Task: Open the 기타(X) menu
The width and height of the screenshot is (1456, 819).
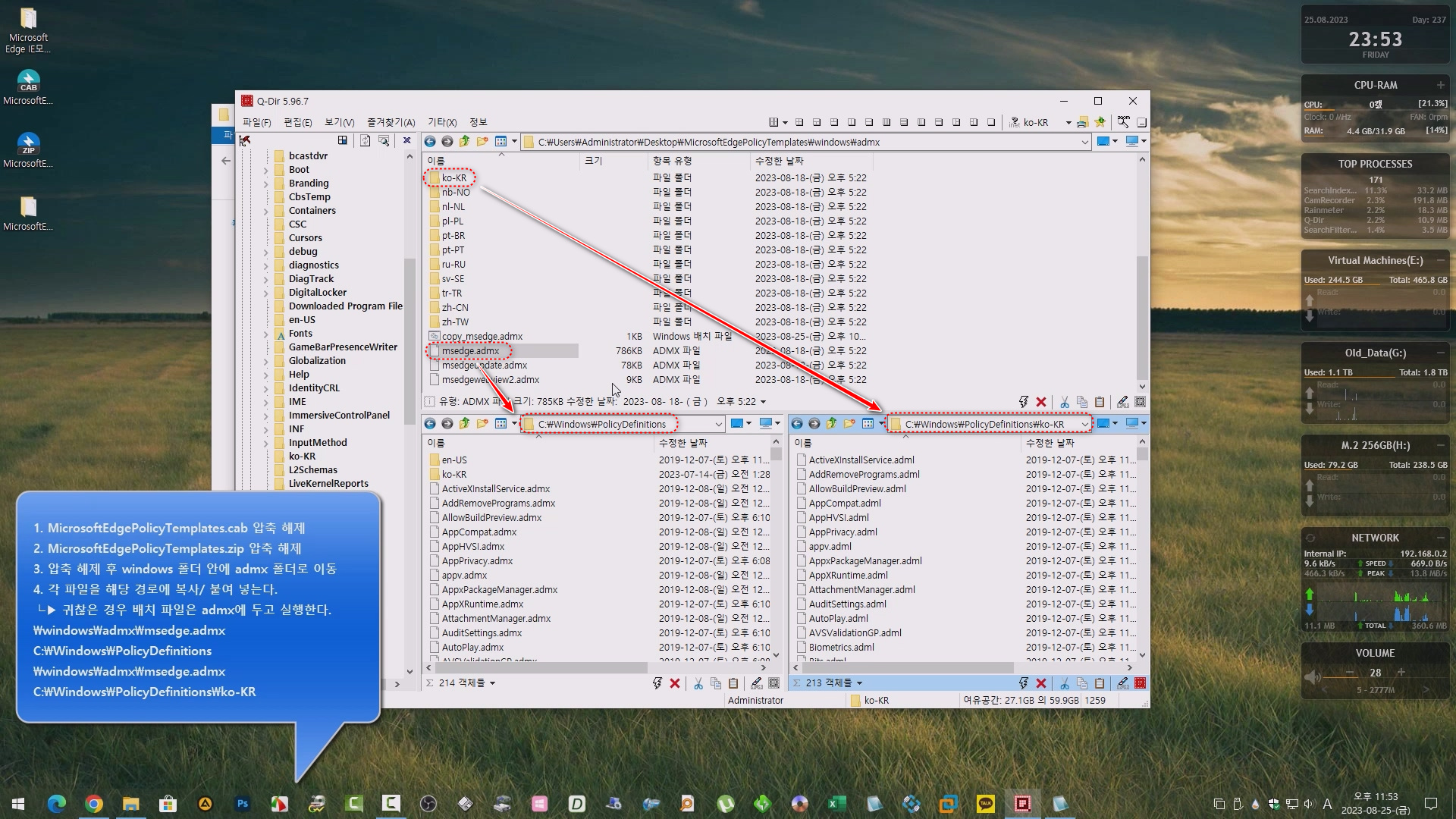Action: [x=442, y=122]
